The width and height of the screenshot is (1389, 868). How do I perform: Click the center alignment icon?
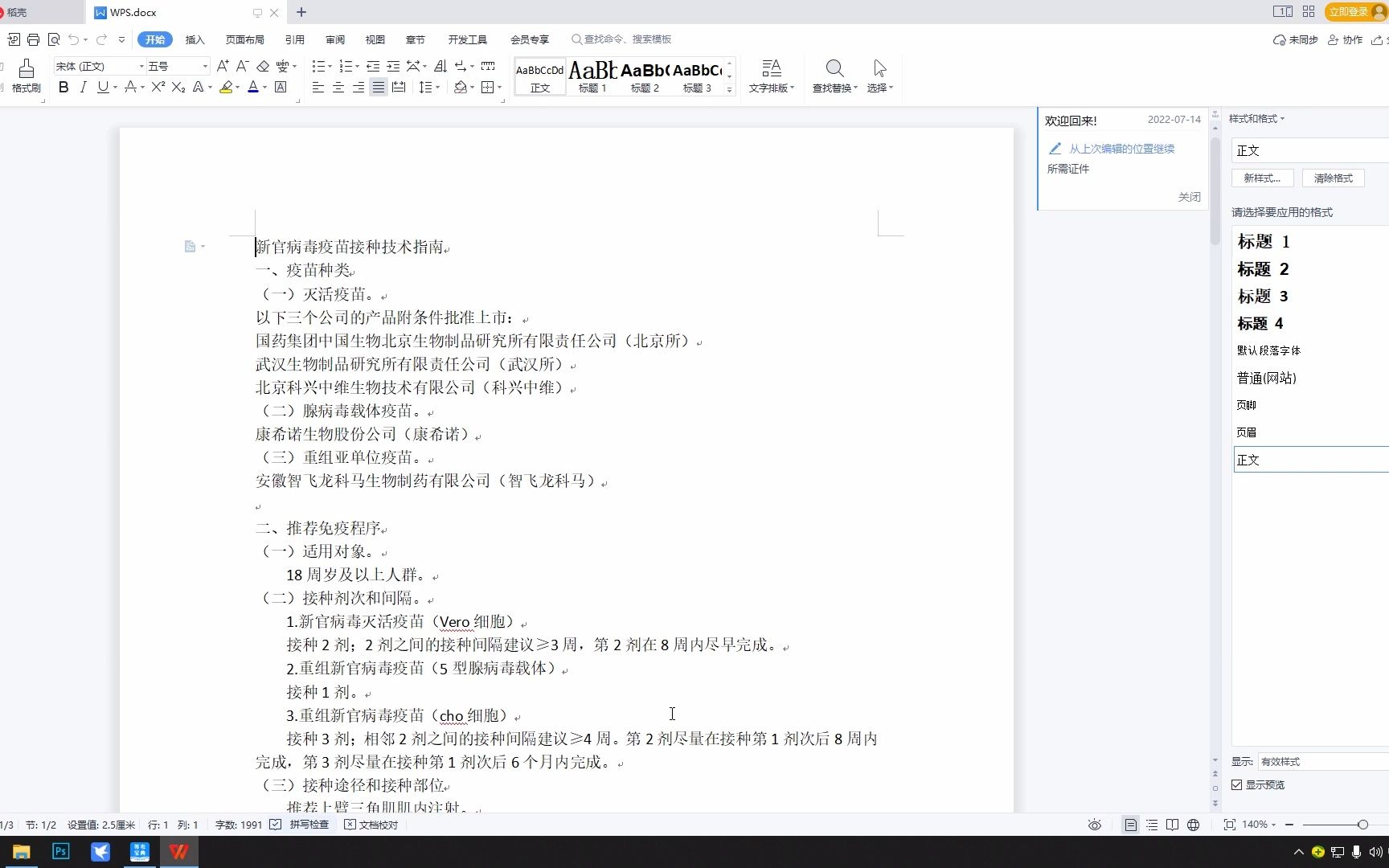338,88
